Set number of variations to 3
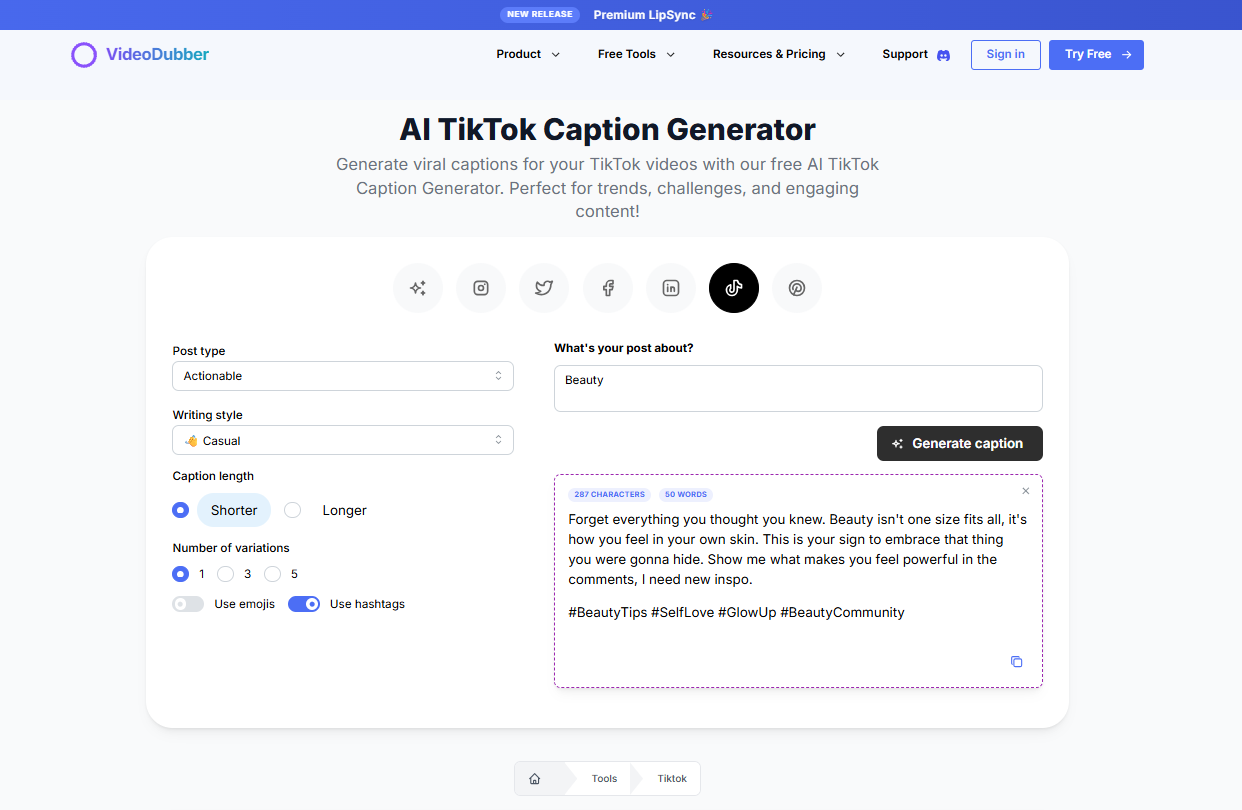1242x810 pixels. click(226, 574)
